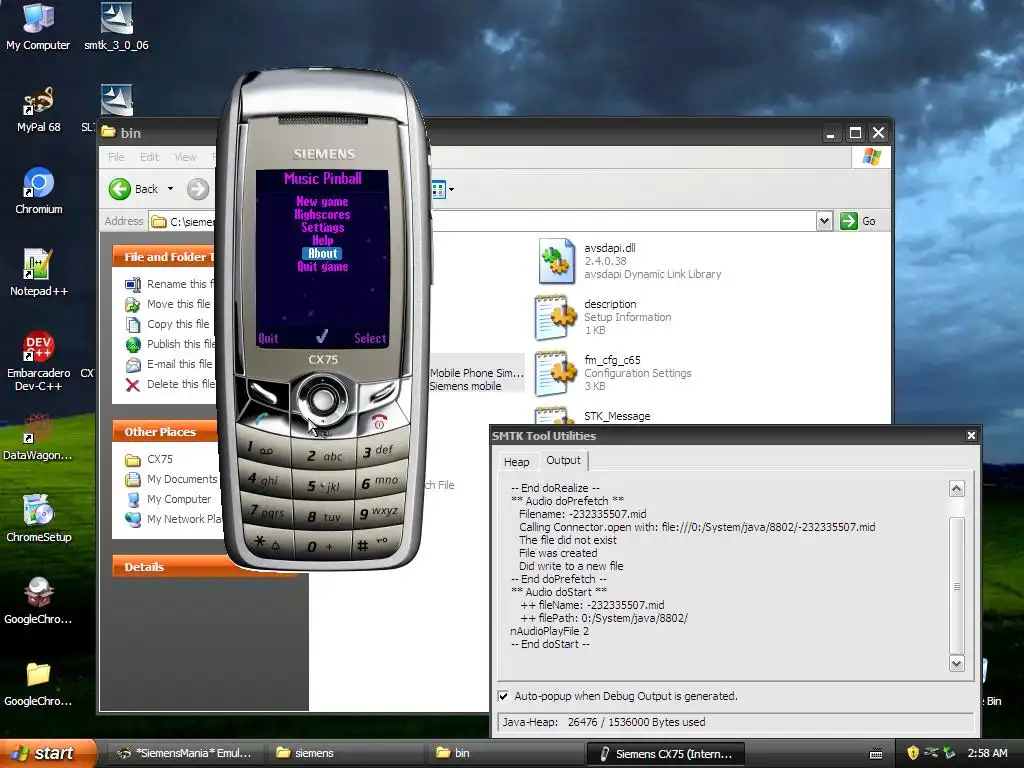Viewport: 1024px width, 768px height.
Task: Click Publish this file link
Action: [x=170, y=344]
